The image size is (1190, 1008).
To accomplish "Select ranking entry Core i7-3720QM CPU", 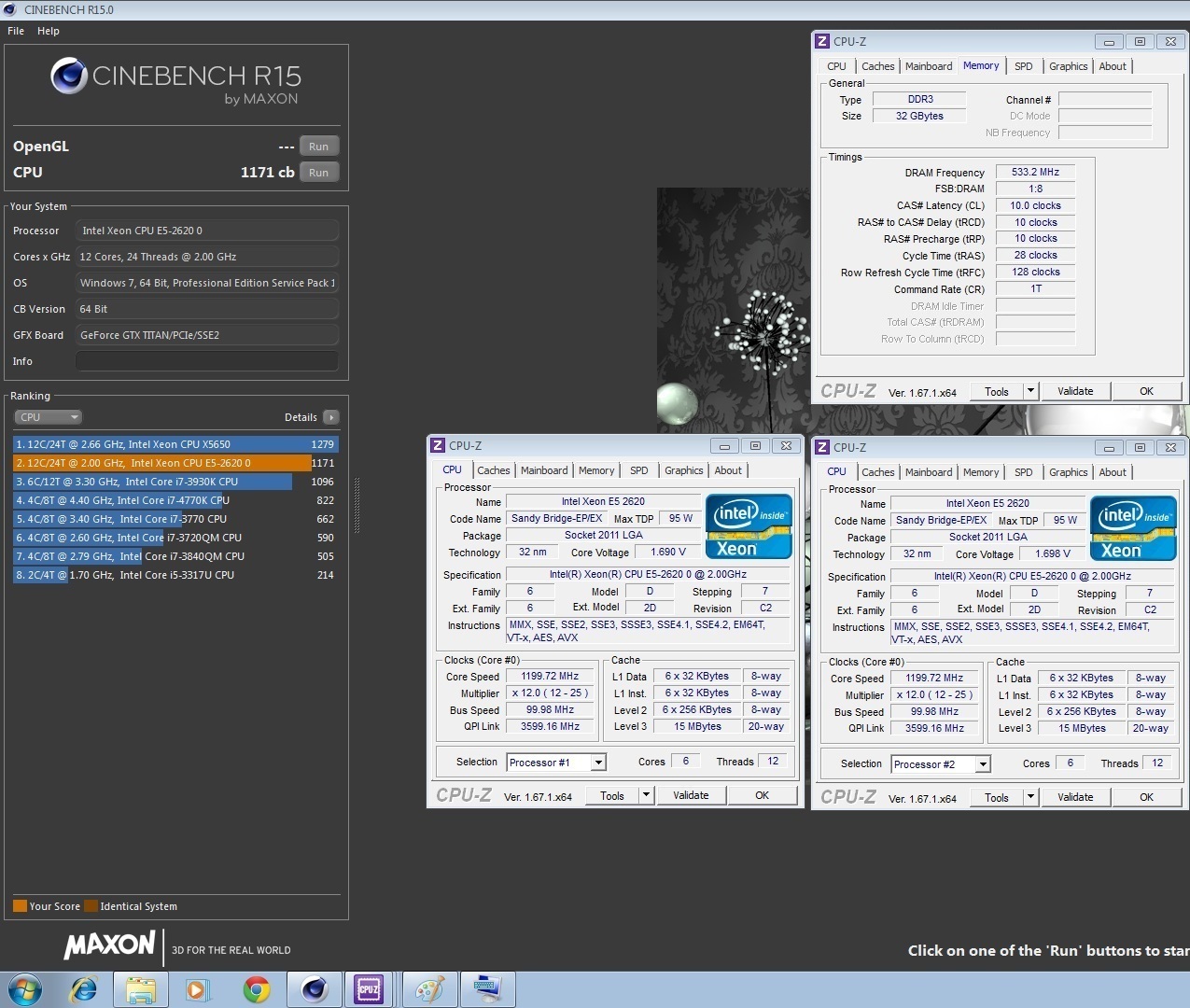I will point(175,538).
